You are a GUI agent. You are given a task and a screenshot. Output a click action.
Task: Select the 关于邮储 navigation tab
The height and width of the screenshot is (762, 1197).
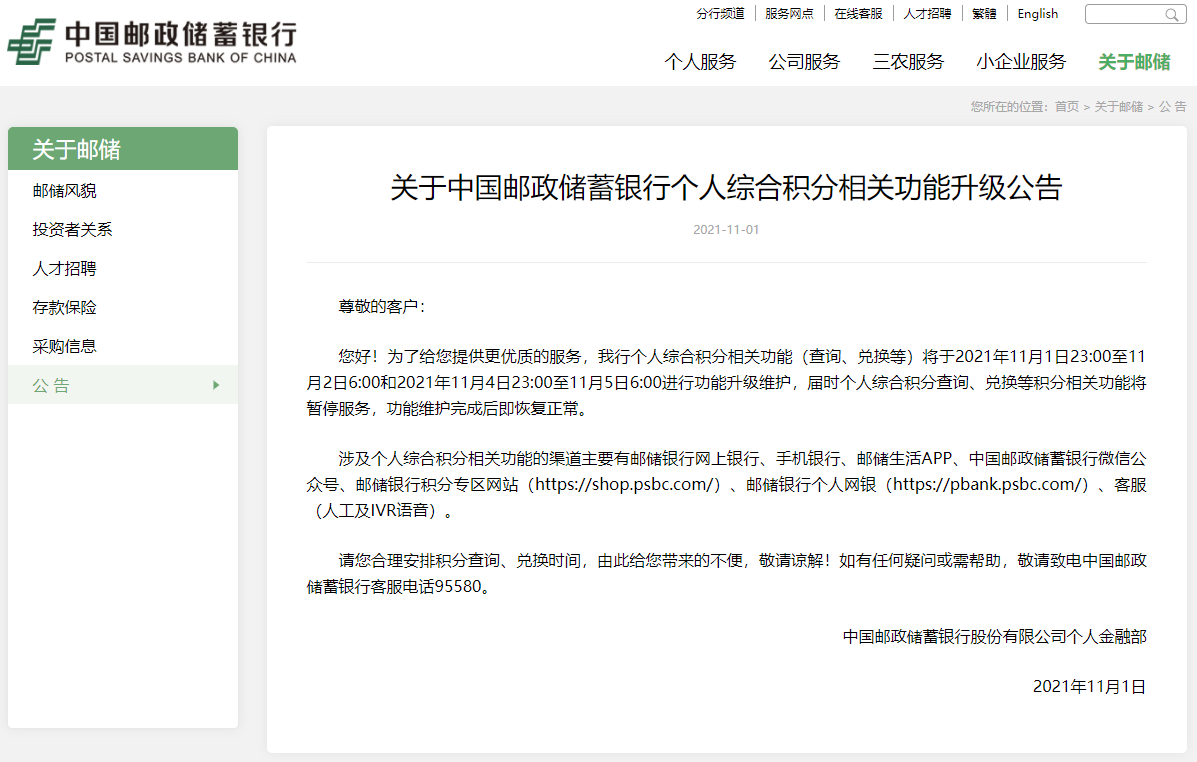coord(1134,62)
